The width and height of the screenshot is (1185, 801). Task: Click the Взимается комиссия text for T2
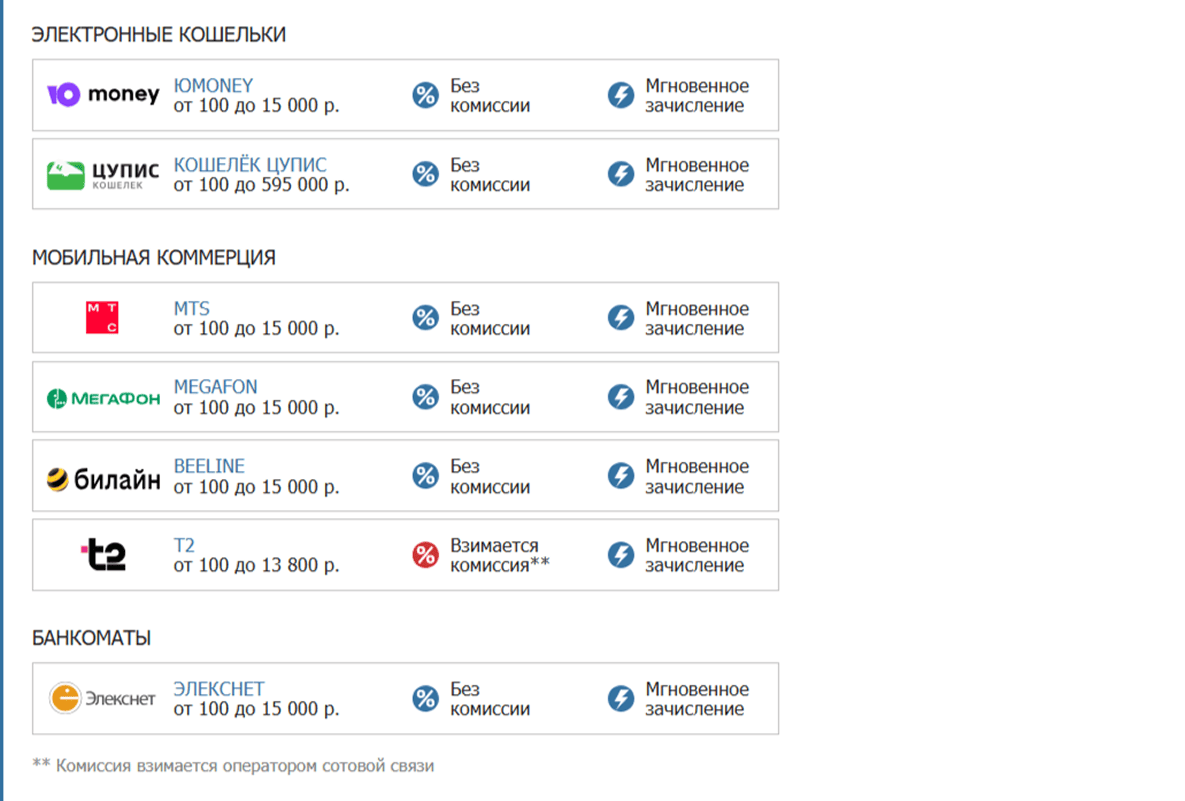pyautogui.click(x=499, y=555)
